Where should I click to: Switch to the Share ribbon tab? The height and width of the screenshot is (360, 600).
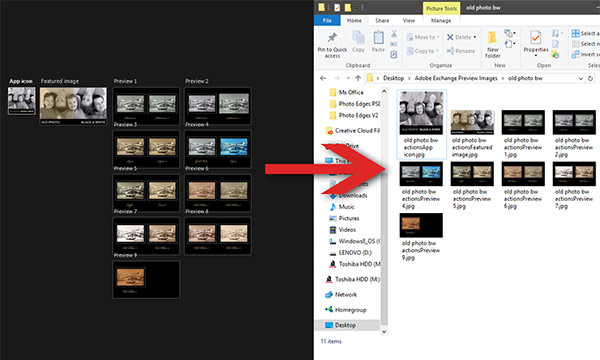pos(382,20)
